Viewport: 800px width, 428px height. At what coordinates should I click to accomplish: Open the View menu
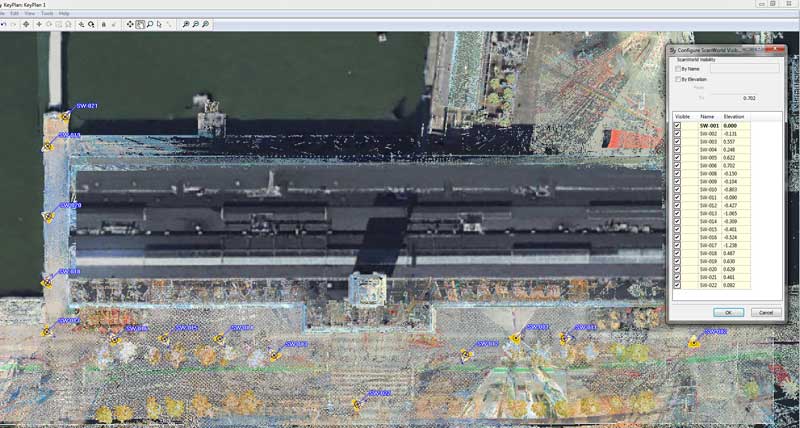tap(30, 13)
